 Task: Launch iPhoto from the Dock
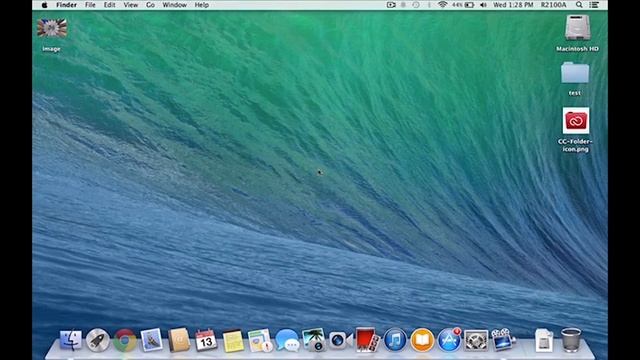pyautogui.click(x=313, y=340)
